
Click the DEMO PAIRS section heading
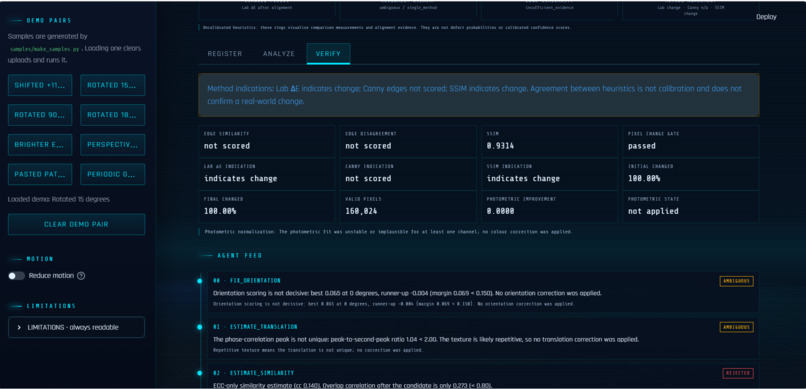click(x=49, y=21)
